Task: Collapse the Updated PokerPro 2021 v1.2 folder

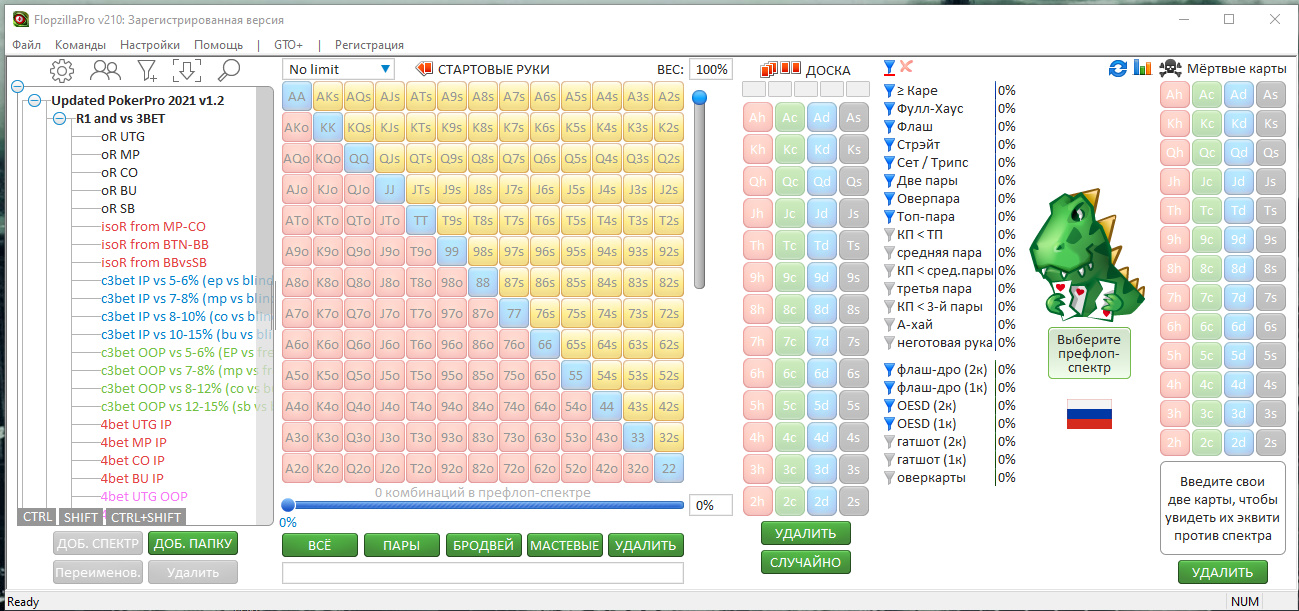Action: 35,100
